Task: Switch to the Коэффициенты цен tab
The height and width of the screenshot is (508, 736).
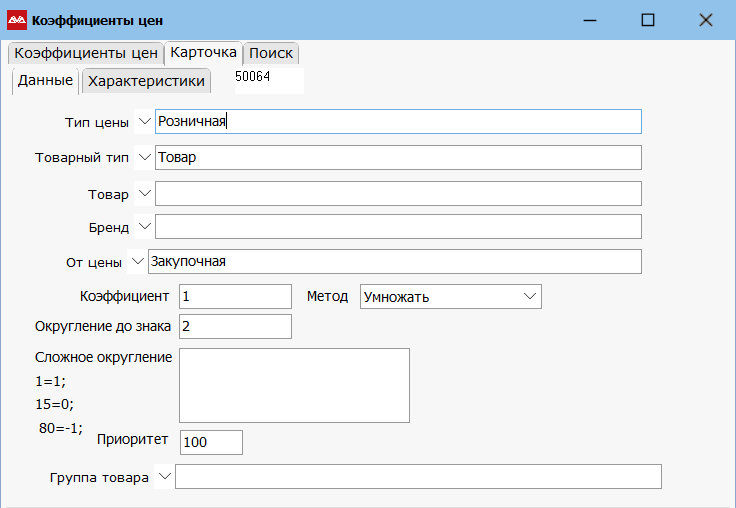Action: point(86,53)
